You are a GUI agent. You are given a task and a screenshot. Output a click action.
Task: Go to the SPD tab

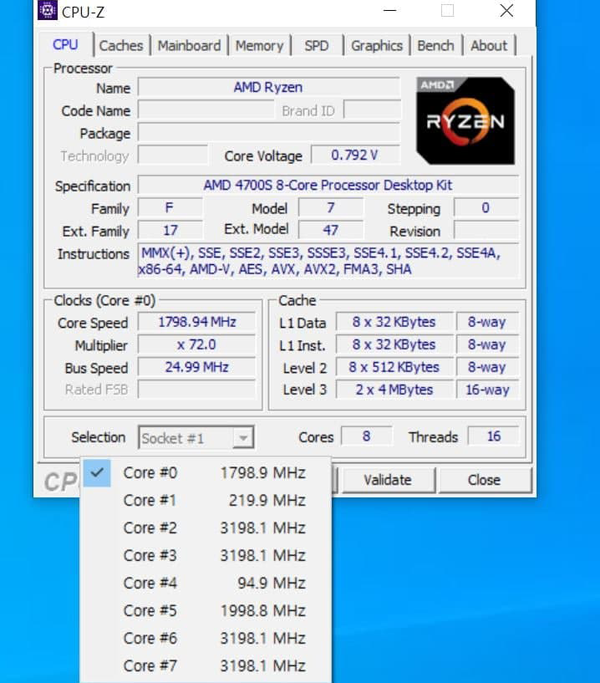coord(316,46)
